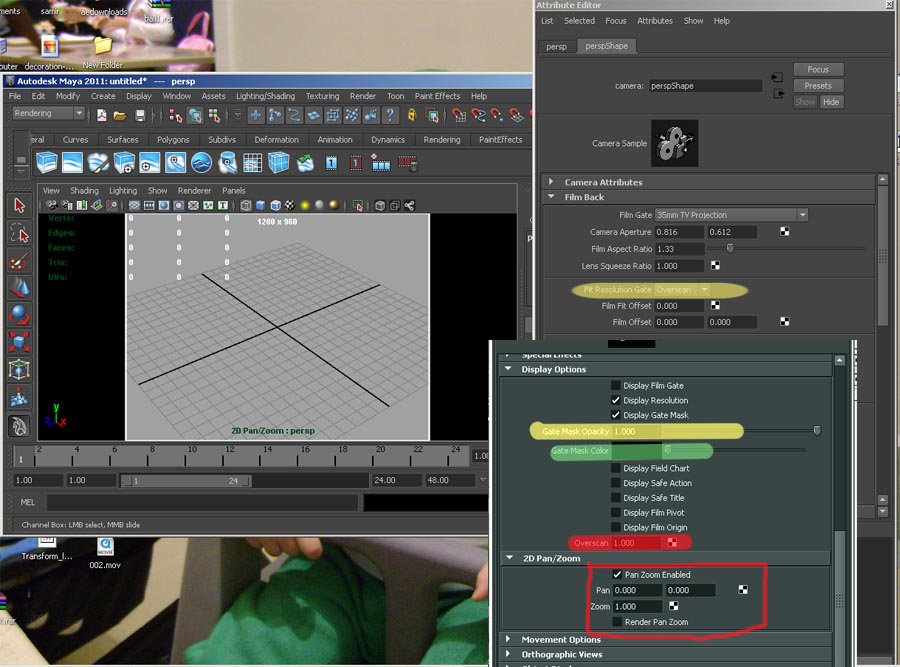Enable use all lights yellow sphere
The width and height of the screenshot is (900, 667).
pos(305,205)
